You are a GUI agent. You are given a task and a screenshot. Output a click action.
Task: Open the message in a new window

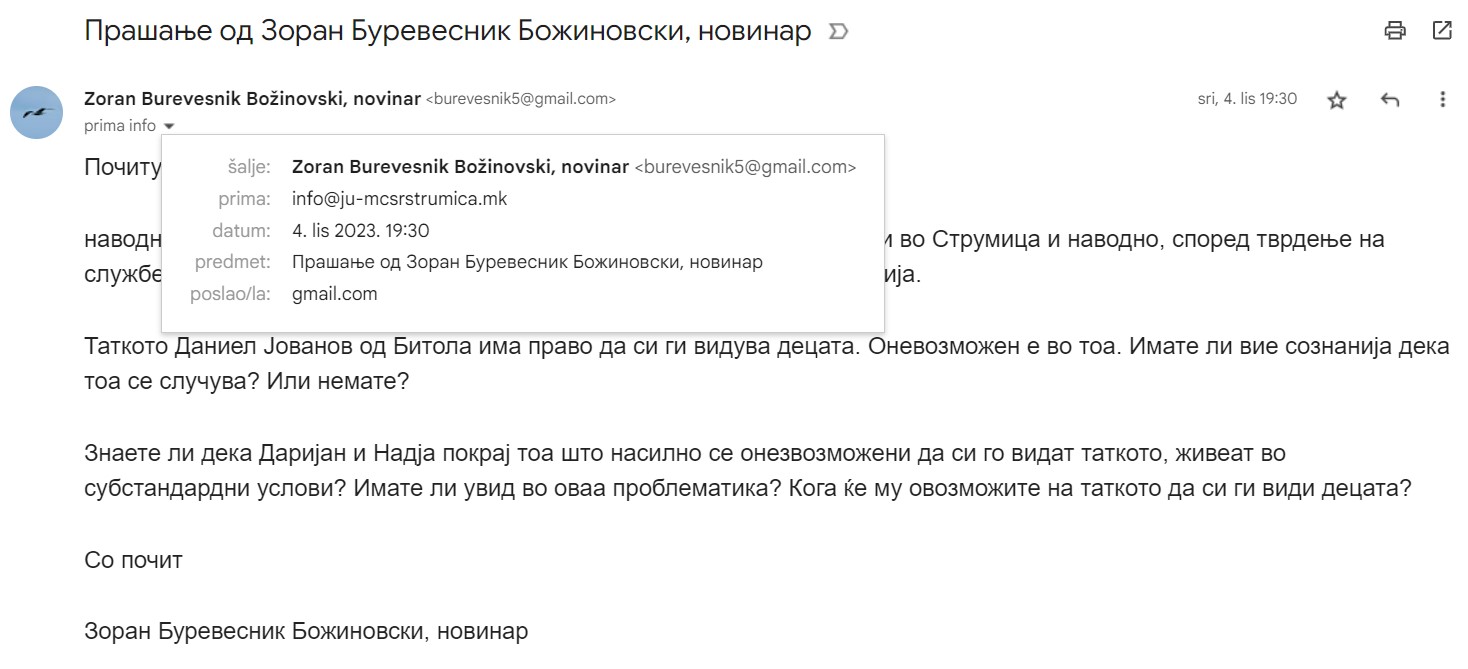coord(1442,30)
